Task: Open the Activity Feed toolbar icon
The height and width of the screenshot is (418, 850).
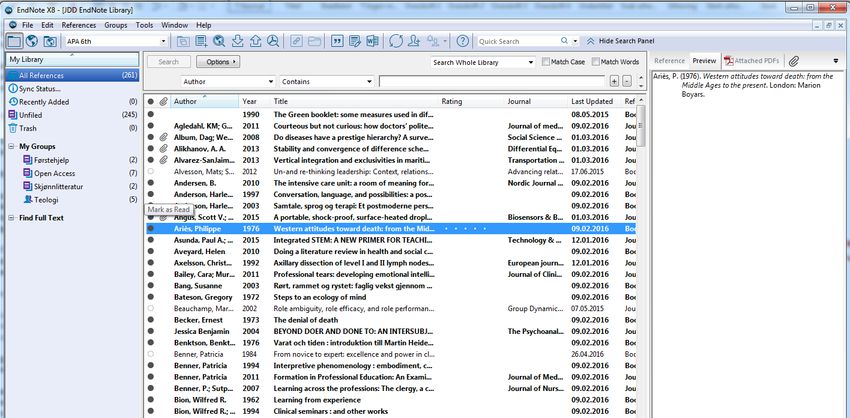Action: coord(433,41)
